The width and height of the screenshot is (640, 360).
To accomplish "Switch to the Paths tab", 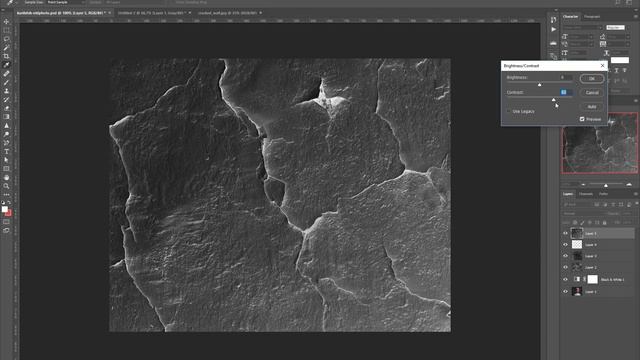I will [603, 194].
